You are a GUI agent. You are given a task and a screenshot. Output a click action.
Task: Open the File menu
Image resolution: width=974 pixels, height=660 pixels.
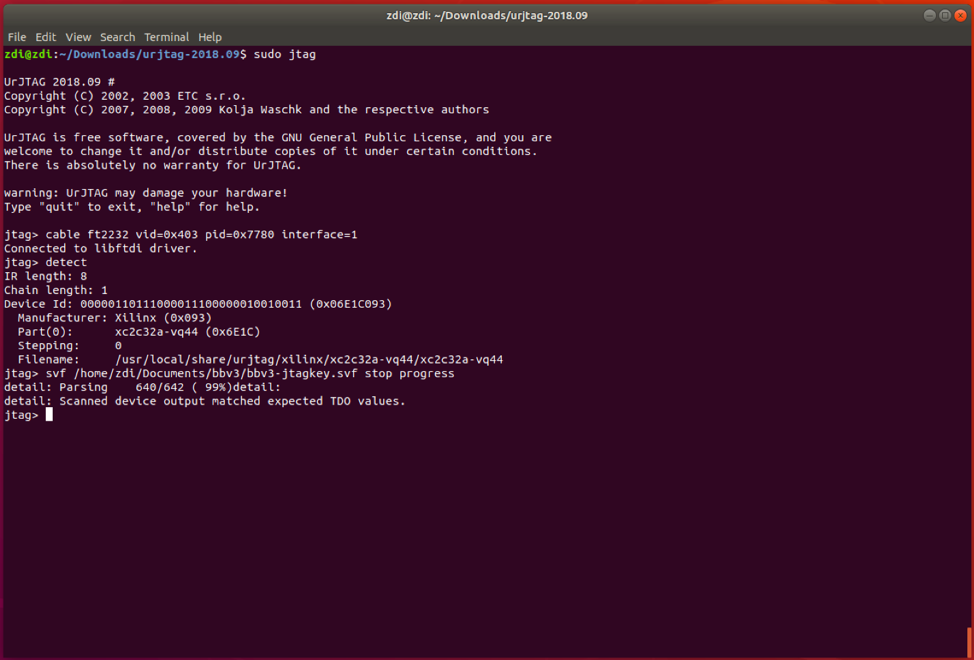click(x=17, y=37)
